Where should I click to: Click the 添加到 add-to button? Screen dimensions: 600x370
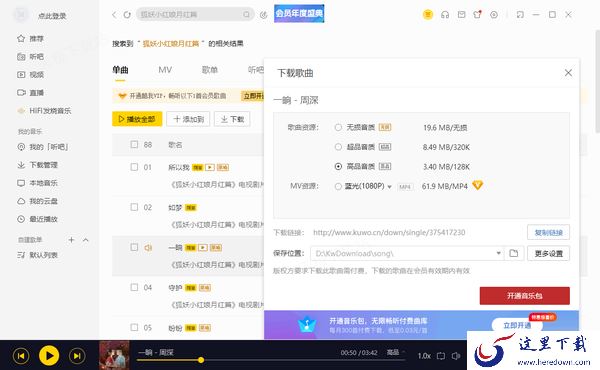point(188,119)
